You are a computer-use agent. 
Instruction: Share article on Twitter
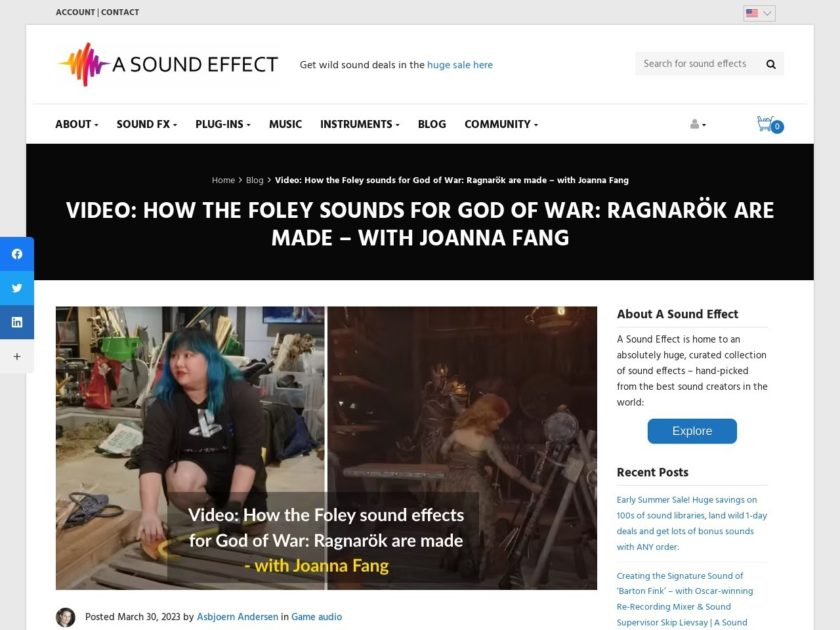pos(17,288)
